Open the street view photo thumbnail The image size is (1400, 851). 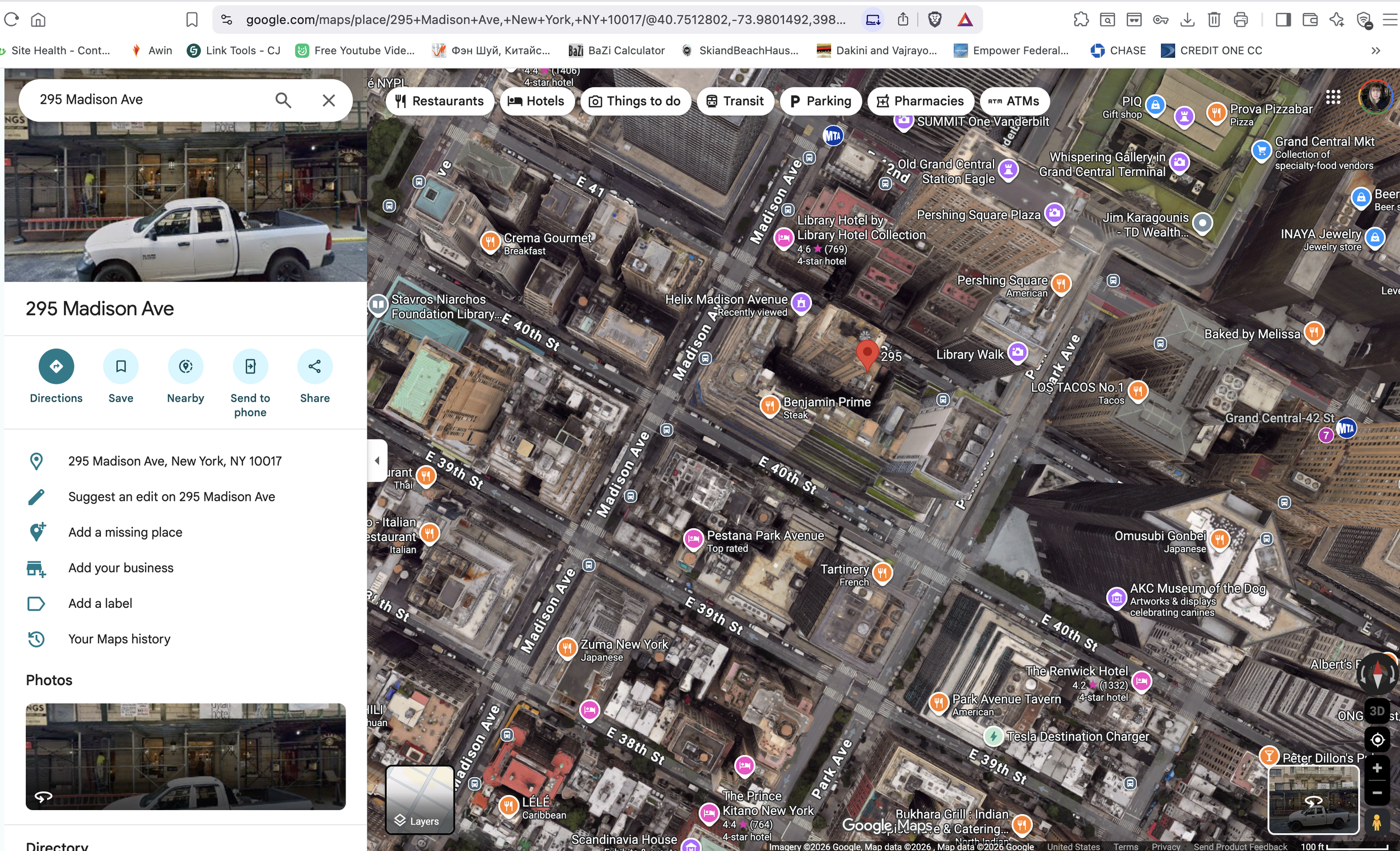coord(185,757)
